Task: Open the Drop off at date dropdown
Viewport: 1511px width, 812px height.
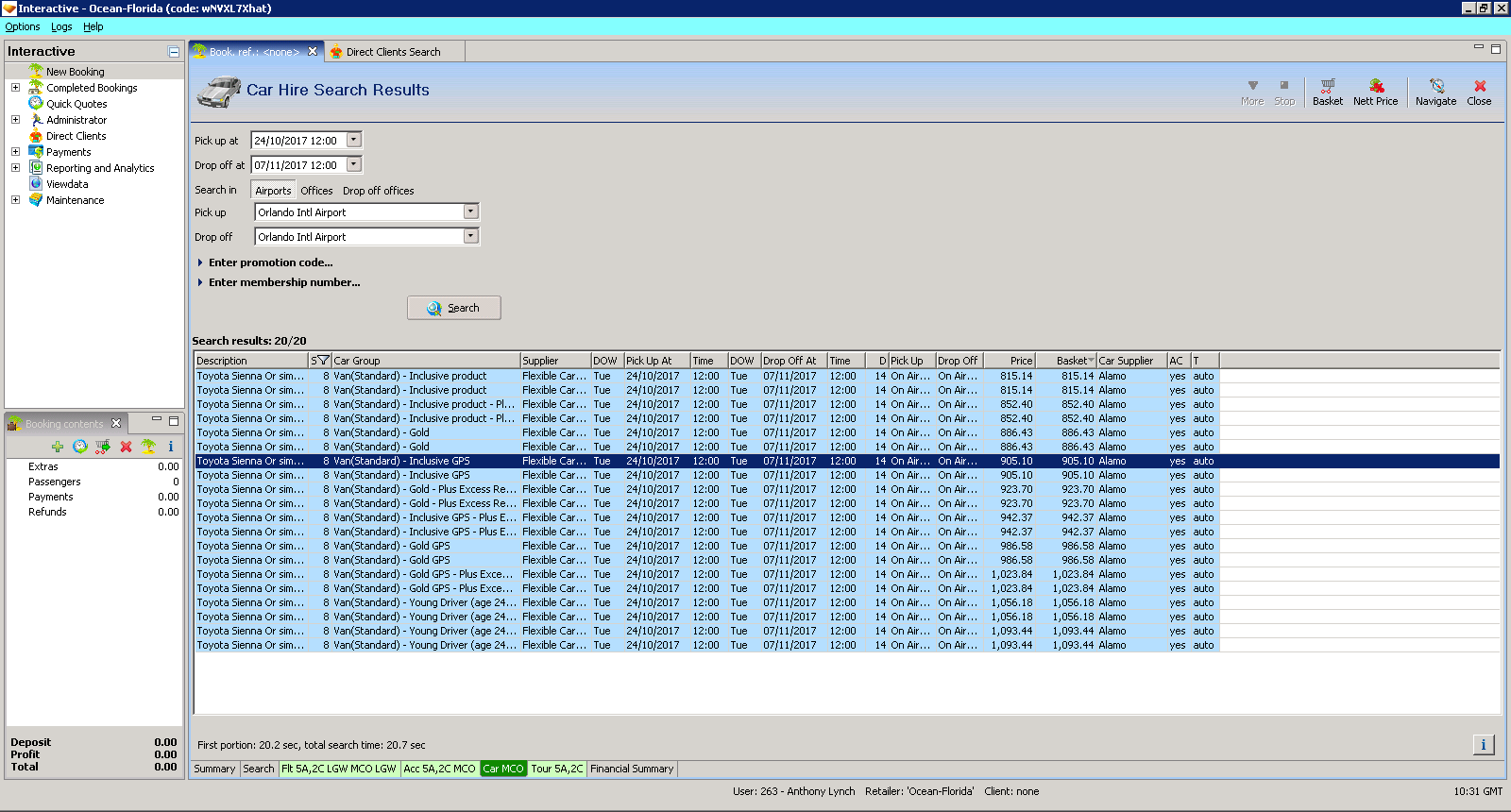Action: click(x=354, y=164)
